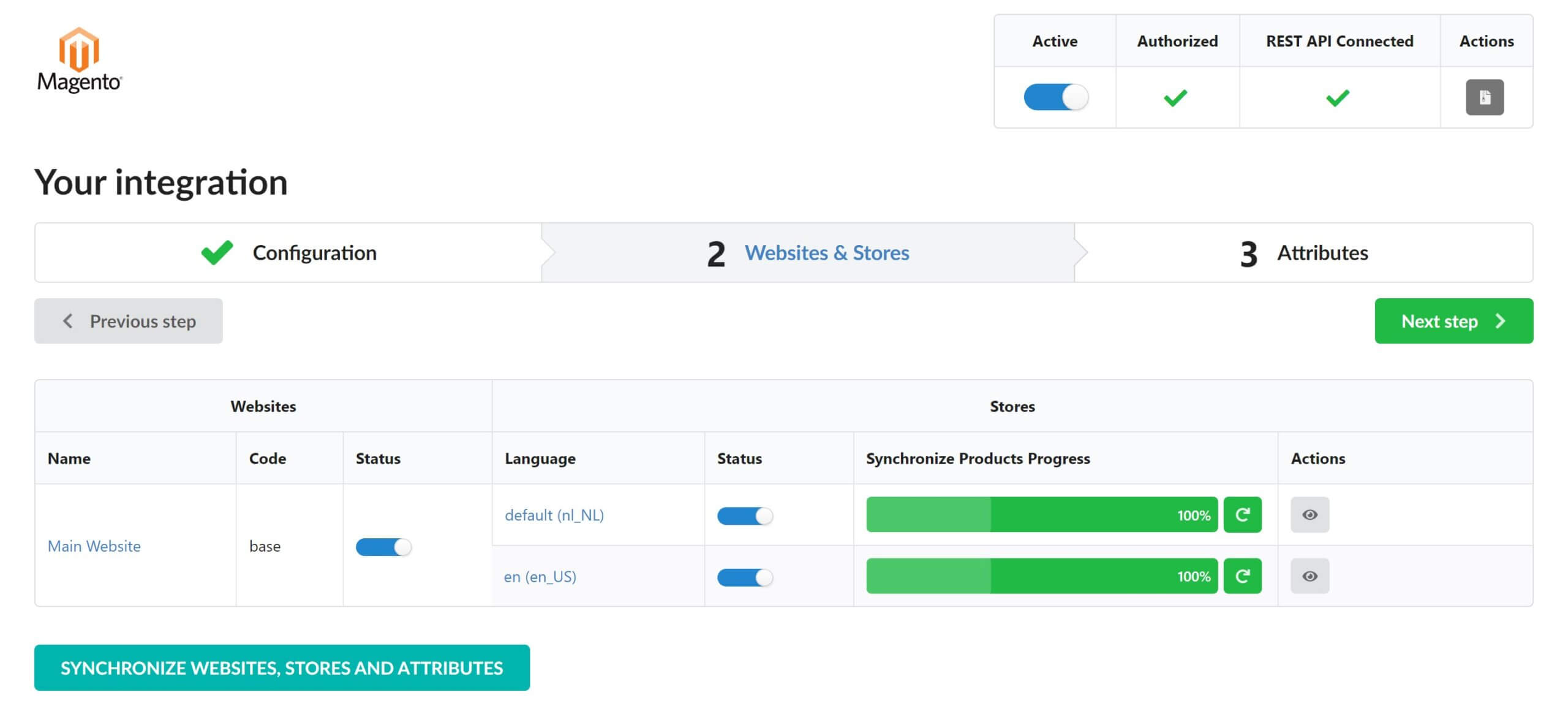Viewport: 1568px width, 714px height.
Task: Click the REST API Connected checkmark
Action: [x=1339, y=97]
